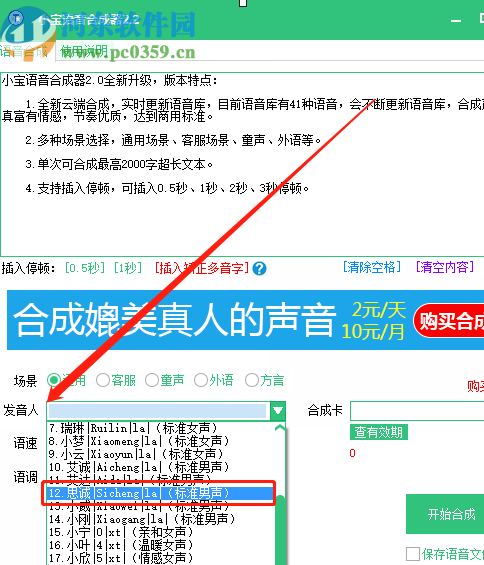Click into the main text editing area

pyautogui.click(x=242, y=164)
